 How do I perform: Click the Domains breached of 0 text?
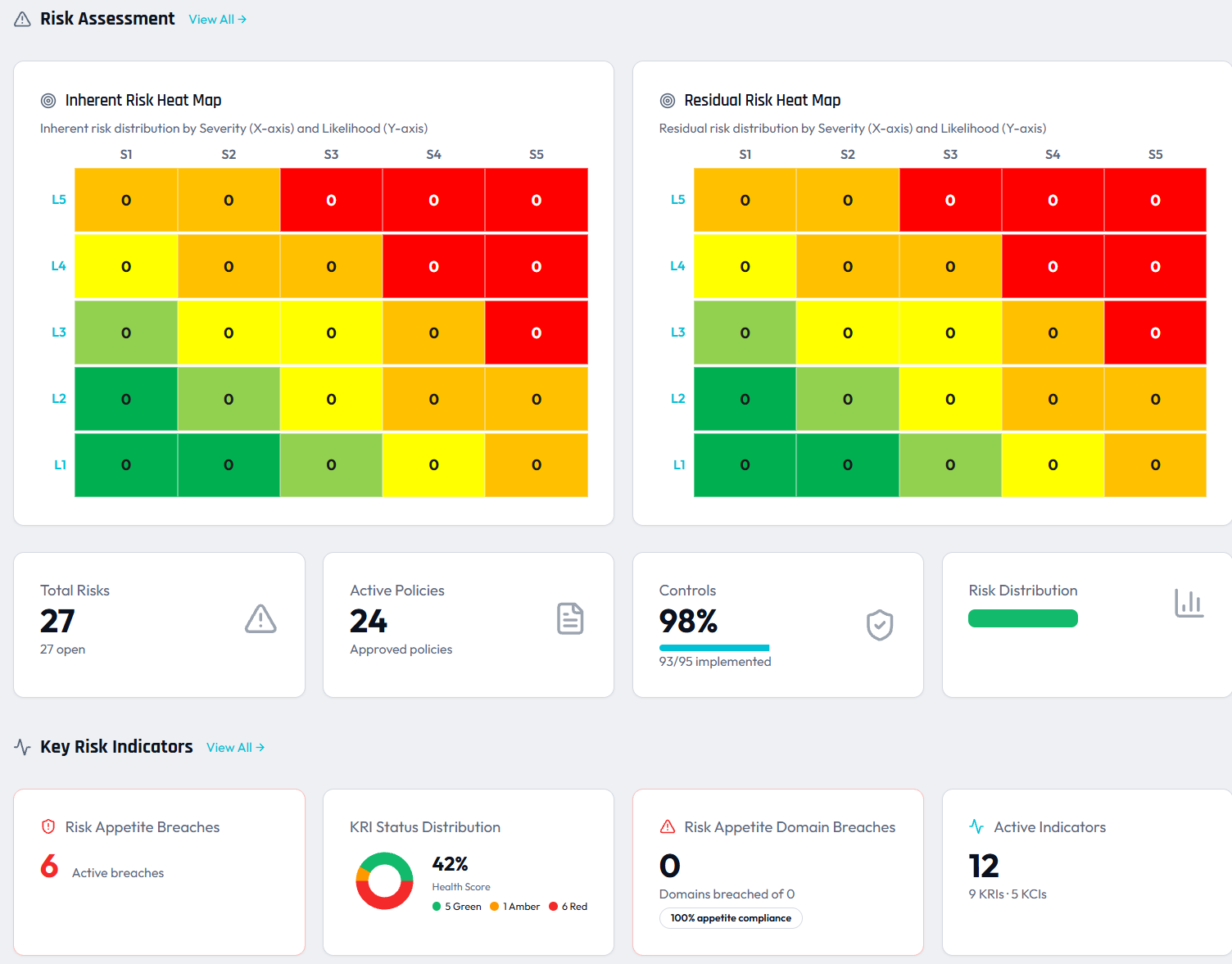(727, 894)
